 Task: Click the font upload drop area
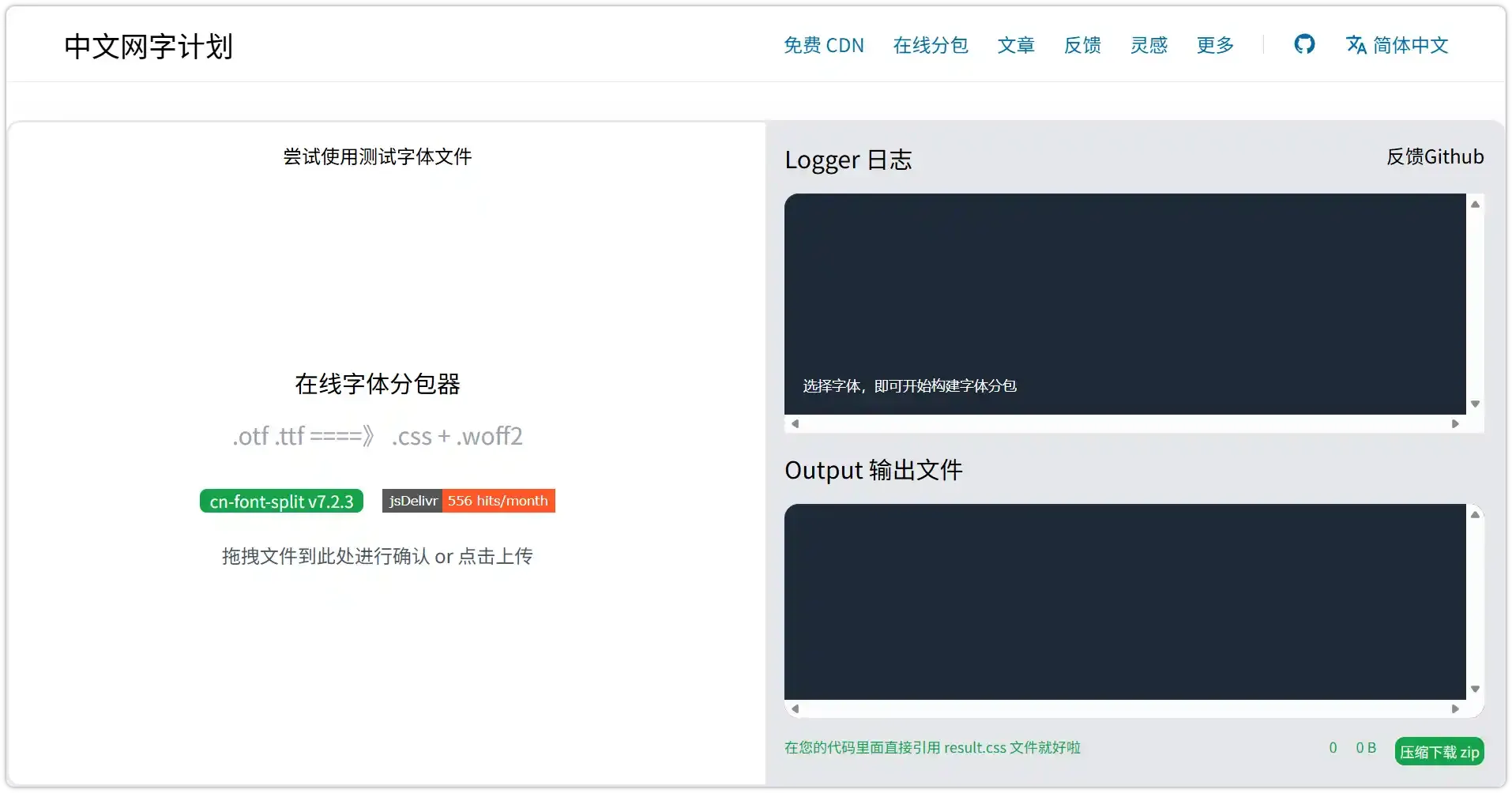click(x=378, y=555)
